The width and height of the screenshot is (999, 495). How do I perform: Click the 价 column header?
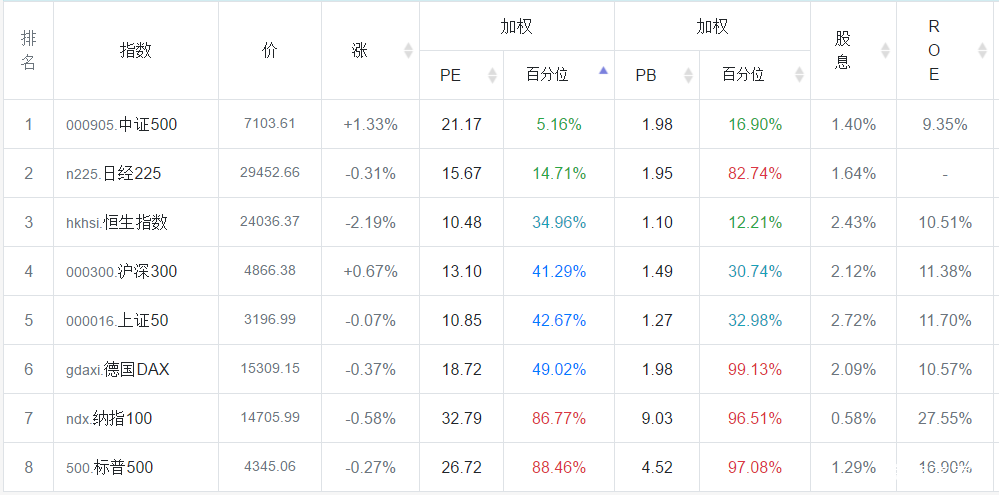tap(270, 50)
